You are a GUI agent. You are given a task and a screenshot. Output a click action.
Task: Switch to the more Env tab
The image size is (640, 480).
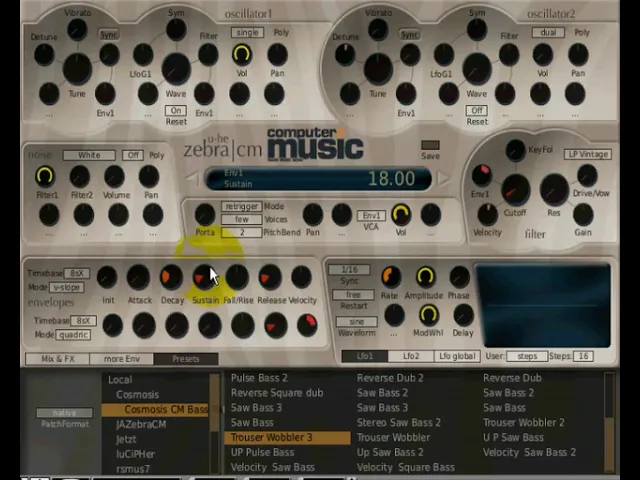[x=122, y=359]
